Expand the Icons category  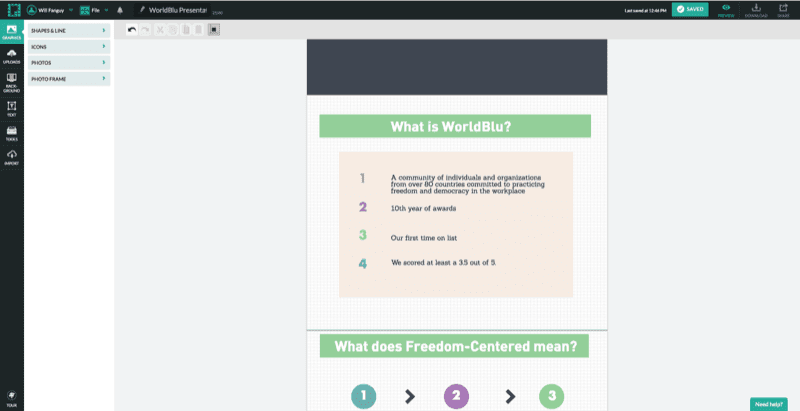click(68, 46)
